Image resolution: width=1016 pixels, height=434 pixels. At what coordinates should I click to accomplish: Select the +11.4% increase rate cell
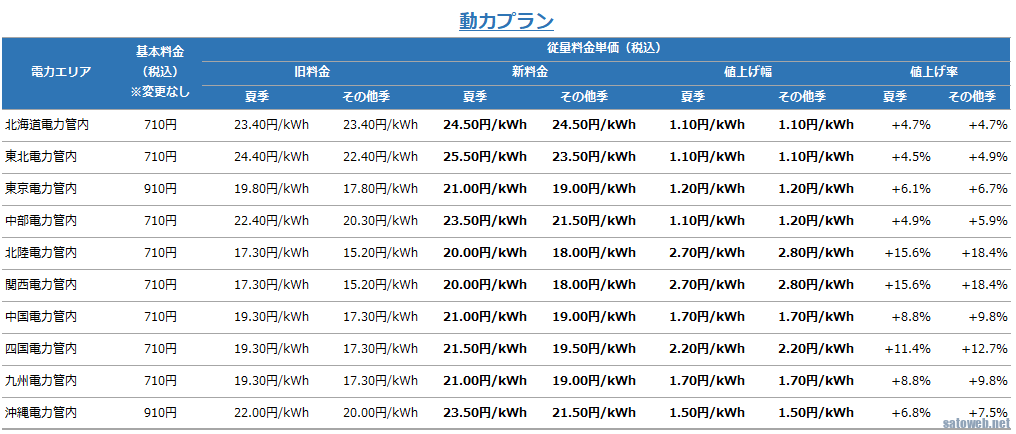click(x=907, y=349)
